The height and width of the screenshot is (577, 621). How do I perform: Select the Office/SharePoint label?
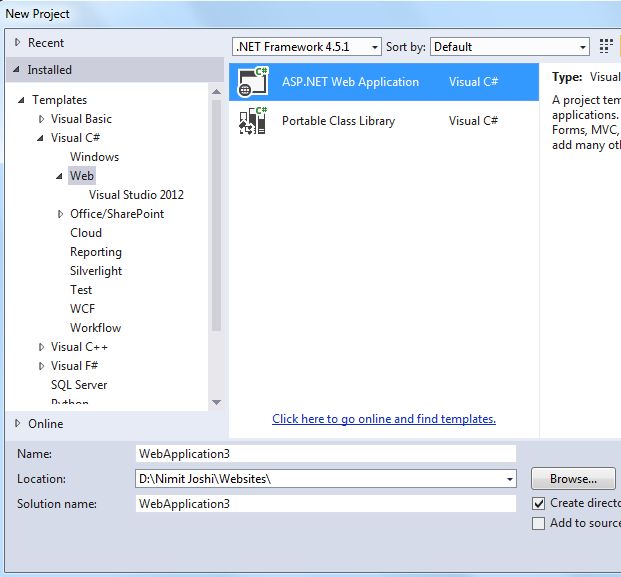click(117, 214)
